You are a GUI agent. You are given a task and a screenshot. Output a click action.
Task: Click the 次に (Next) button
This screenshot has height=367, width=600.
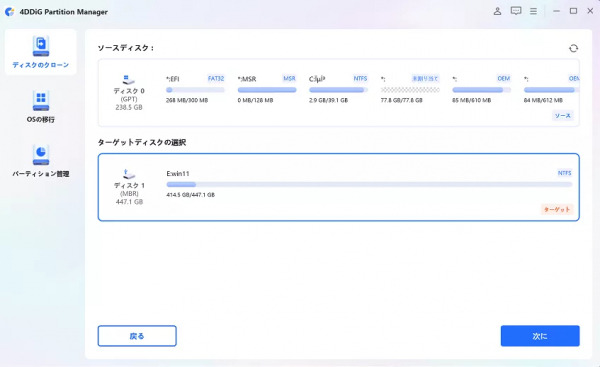tap(540, 336)
